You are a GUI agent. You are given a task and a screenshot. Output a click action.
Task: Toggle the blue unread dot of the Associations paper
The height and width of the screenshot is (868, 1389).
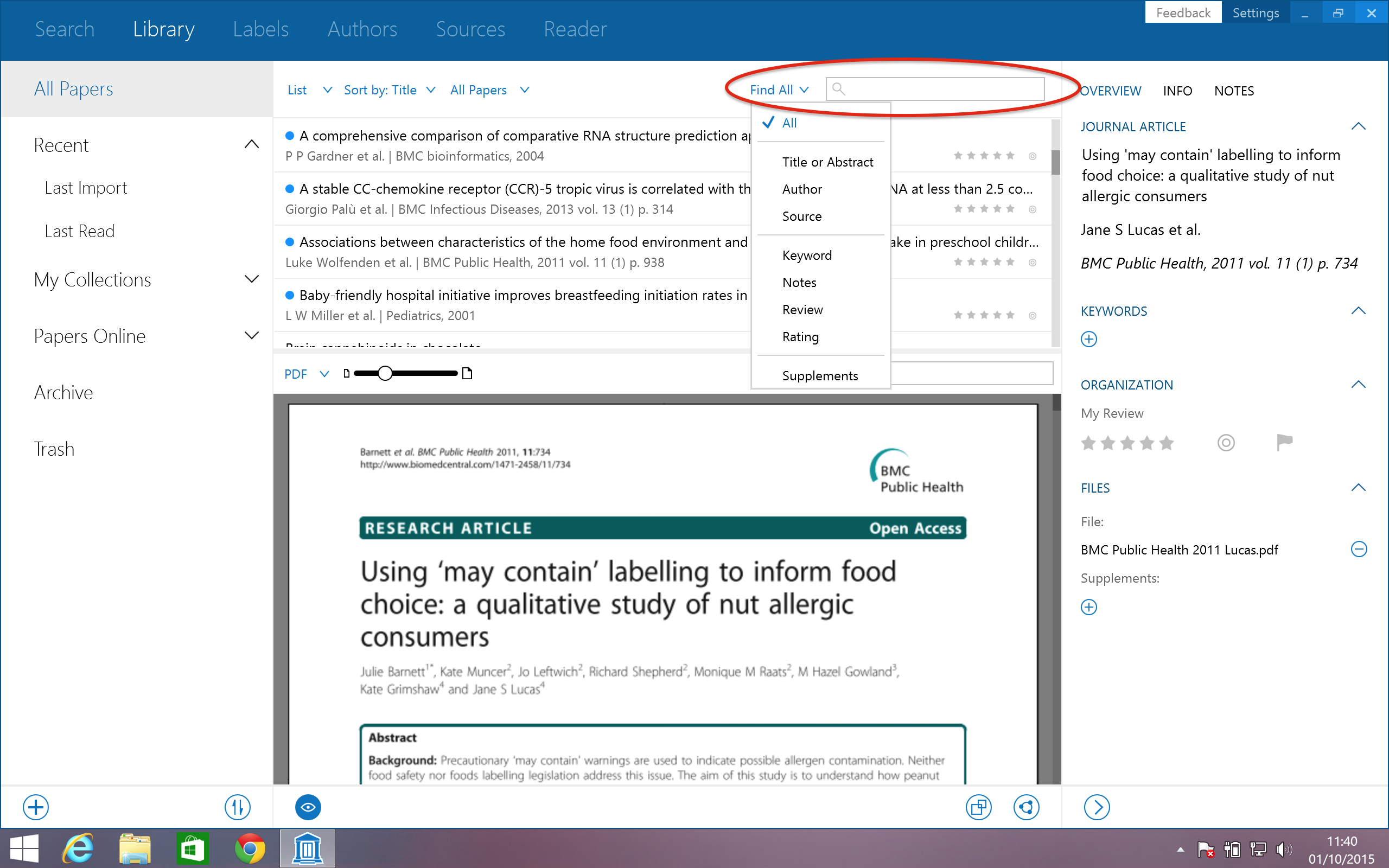[290, 242]
